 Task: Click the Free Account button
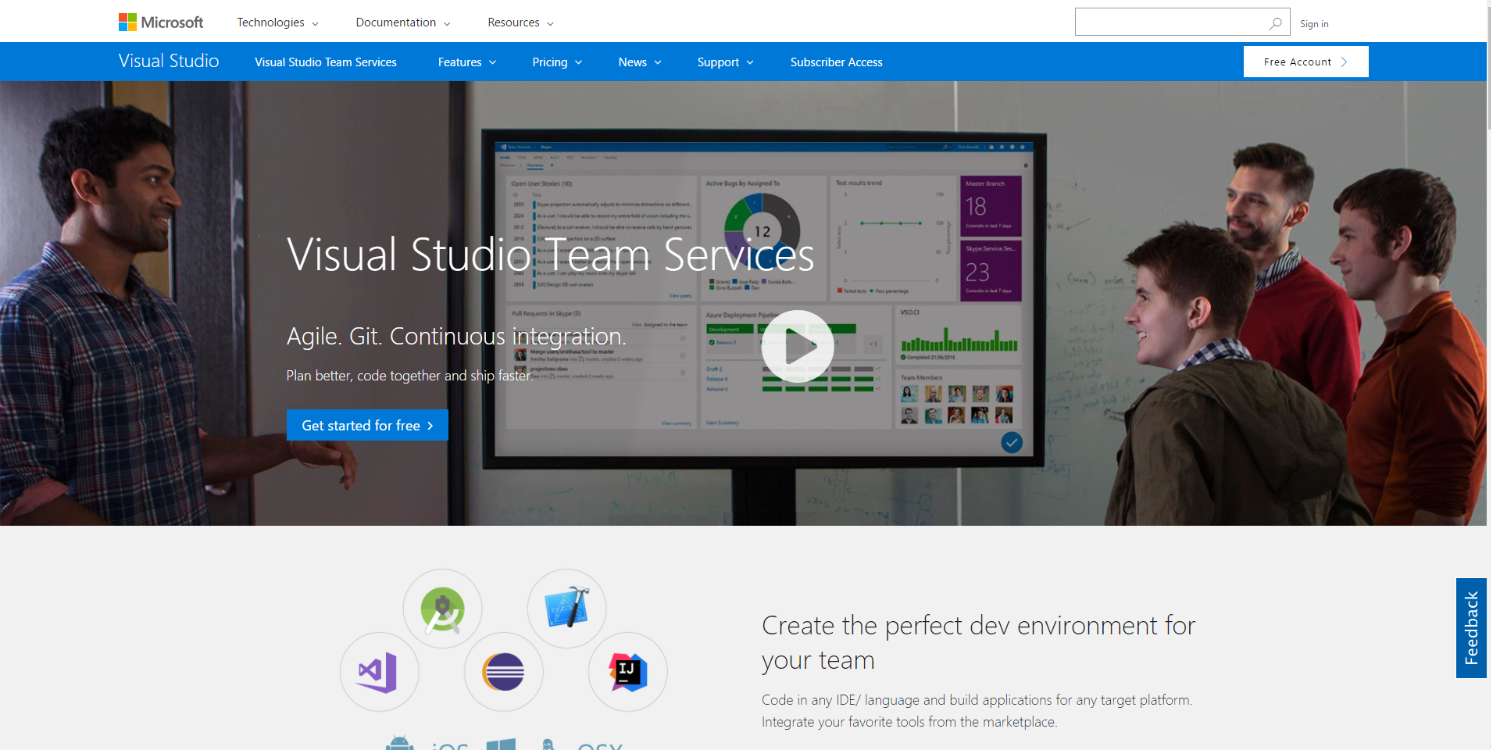[x=1306, y=62]
